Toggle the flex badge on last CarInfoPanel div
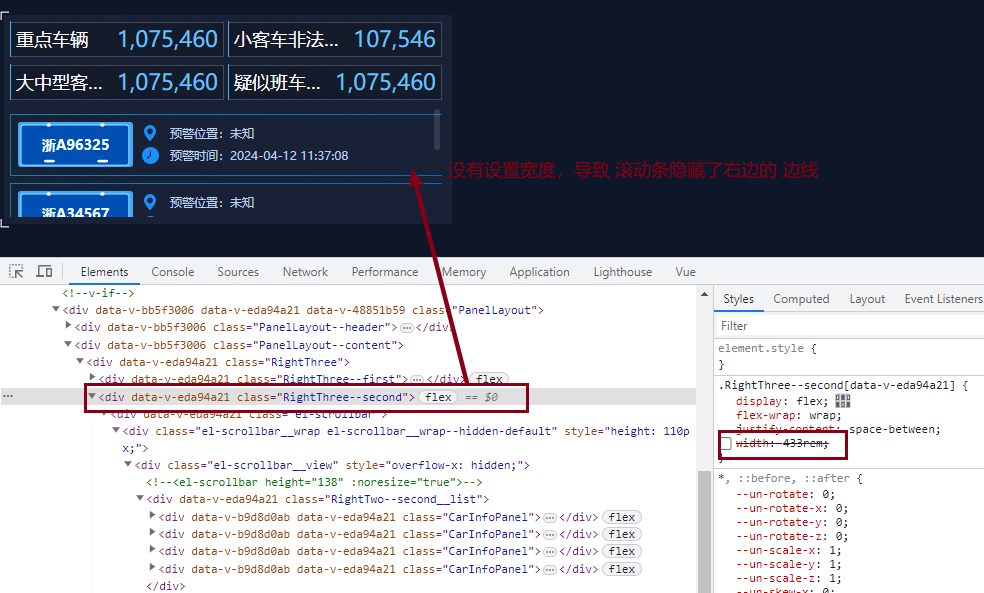Viewport: 984px width, 593px height. [x=621, y=568]
